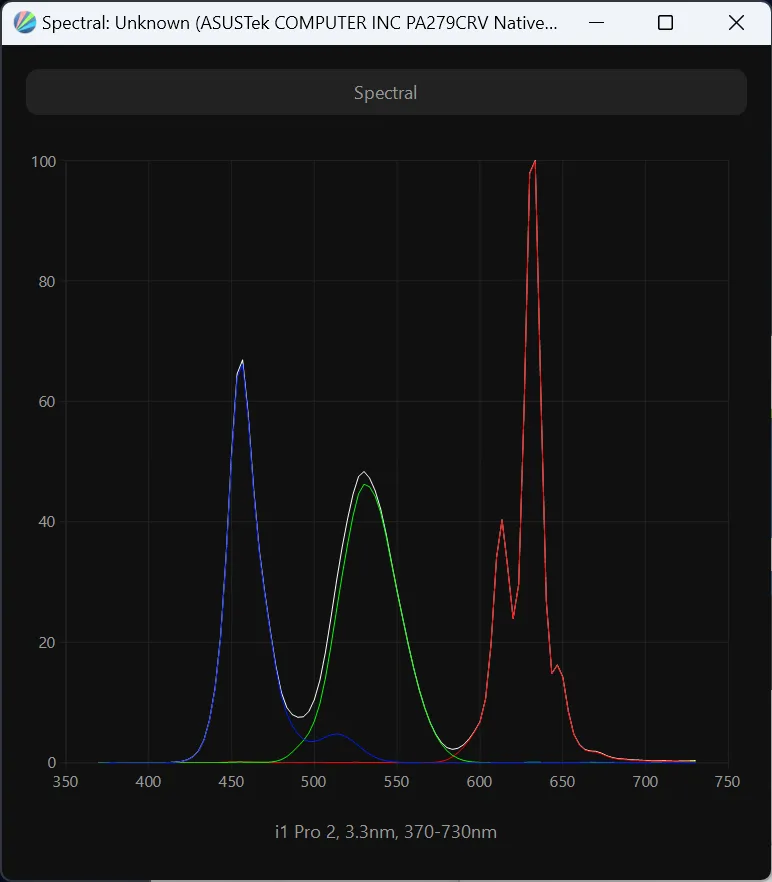Close the Spectral window
The width and height of the screenshot is (772, 882).
coord(736,22)
